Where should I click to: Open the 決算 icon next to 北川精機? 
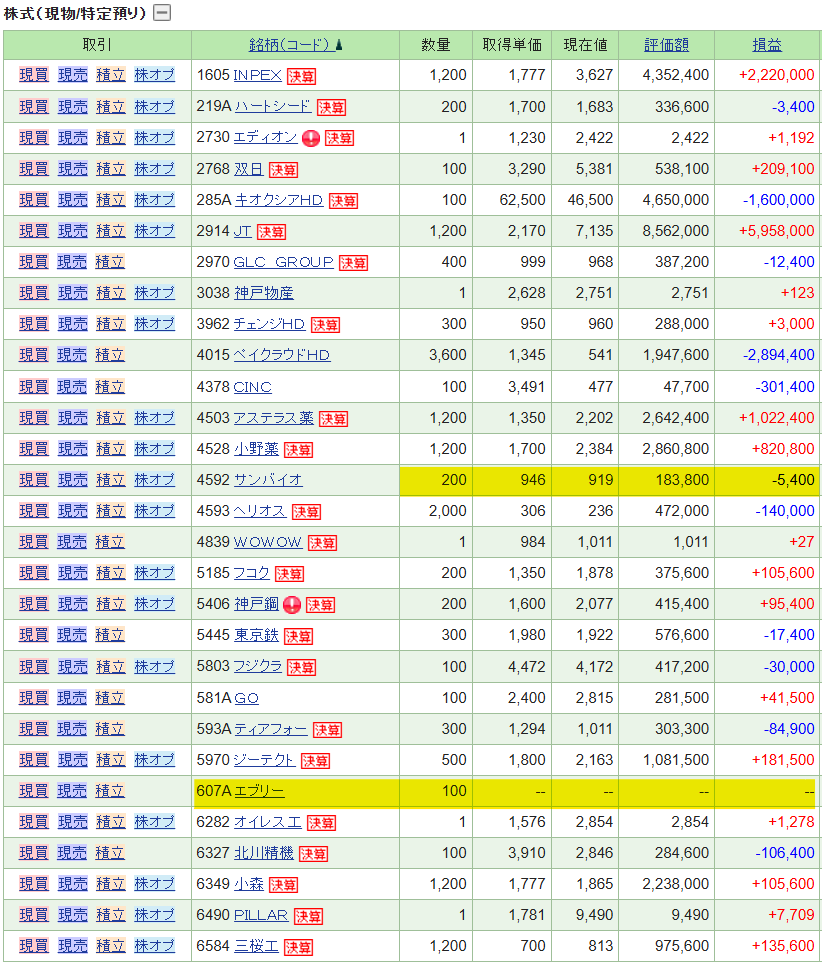click(313, 853)
